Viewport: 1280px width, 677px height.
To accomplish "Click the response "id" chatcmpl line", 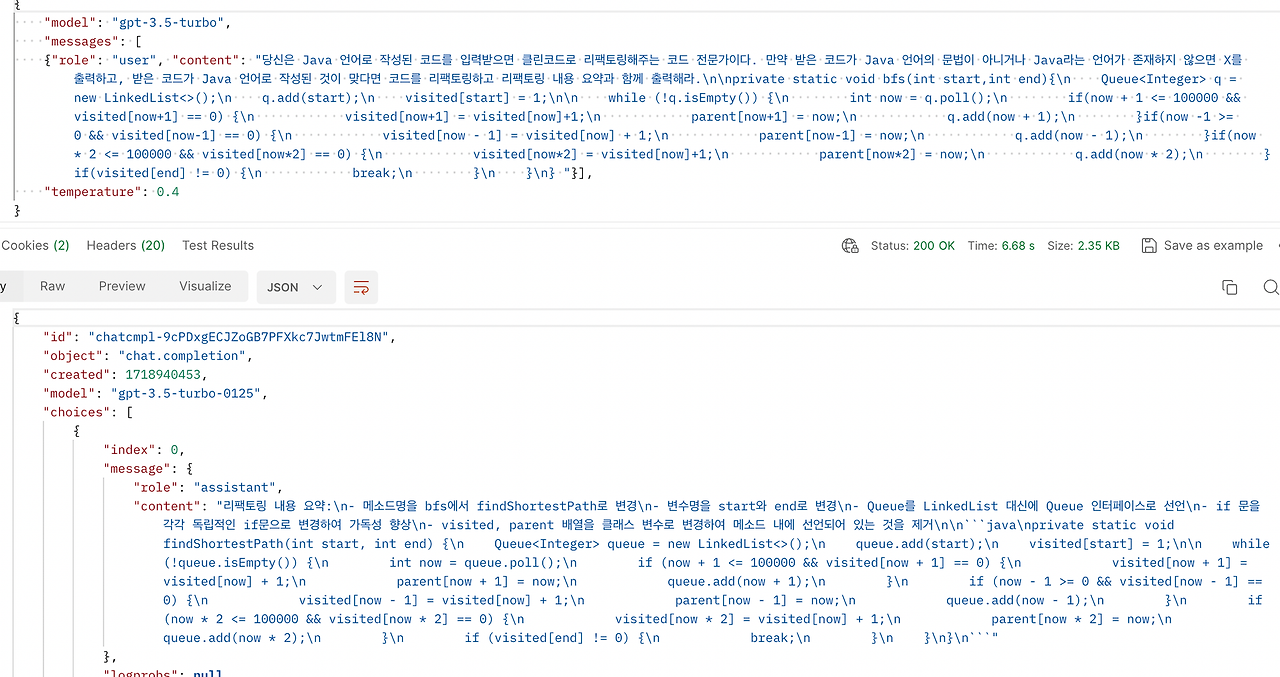I will (x=220, y=337).
